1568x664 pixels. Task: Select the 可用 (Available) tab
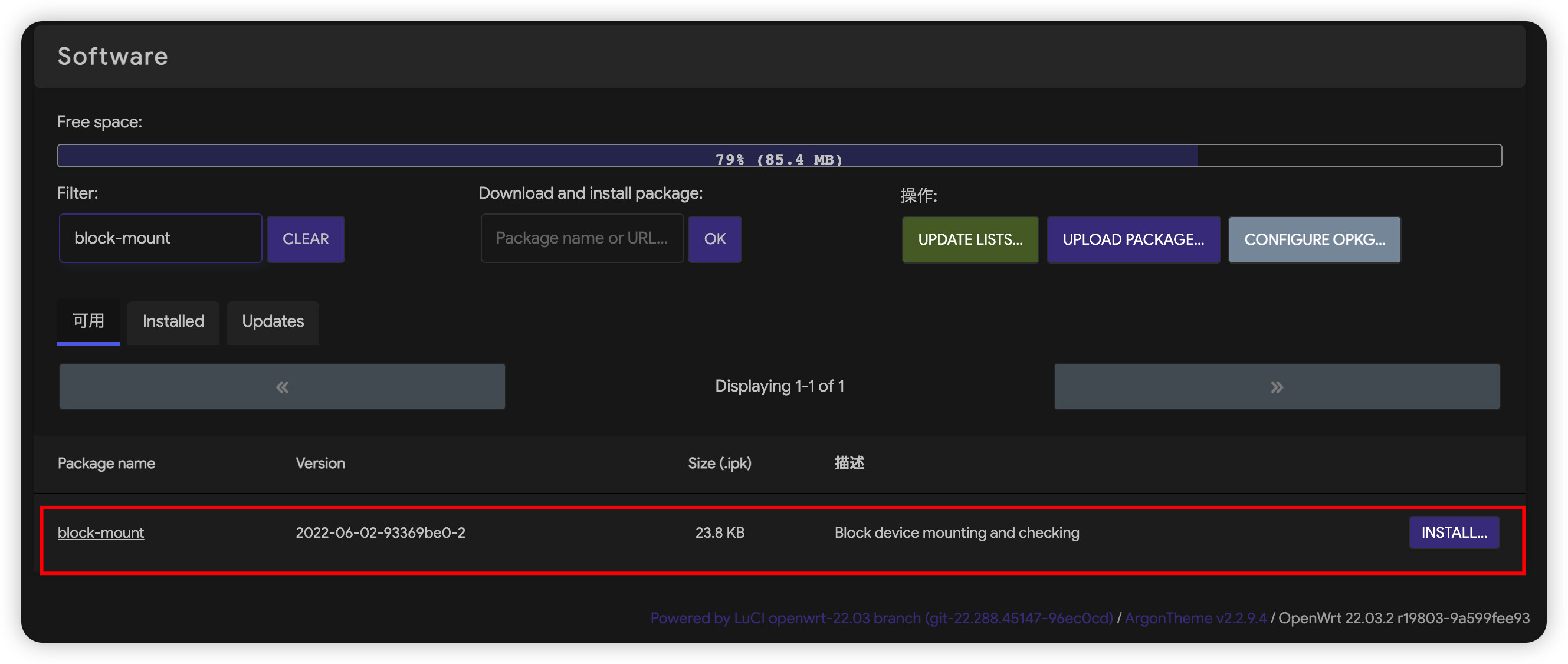88,321
